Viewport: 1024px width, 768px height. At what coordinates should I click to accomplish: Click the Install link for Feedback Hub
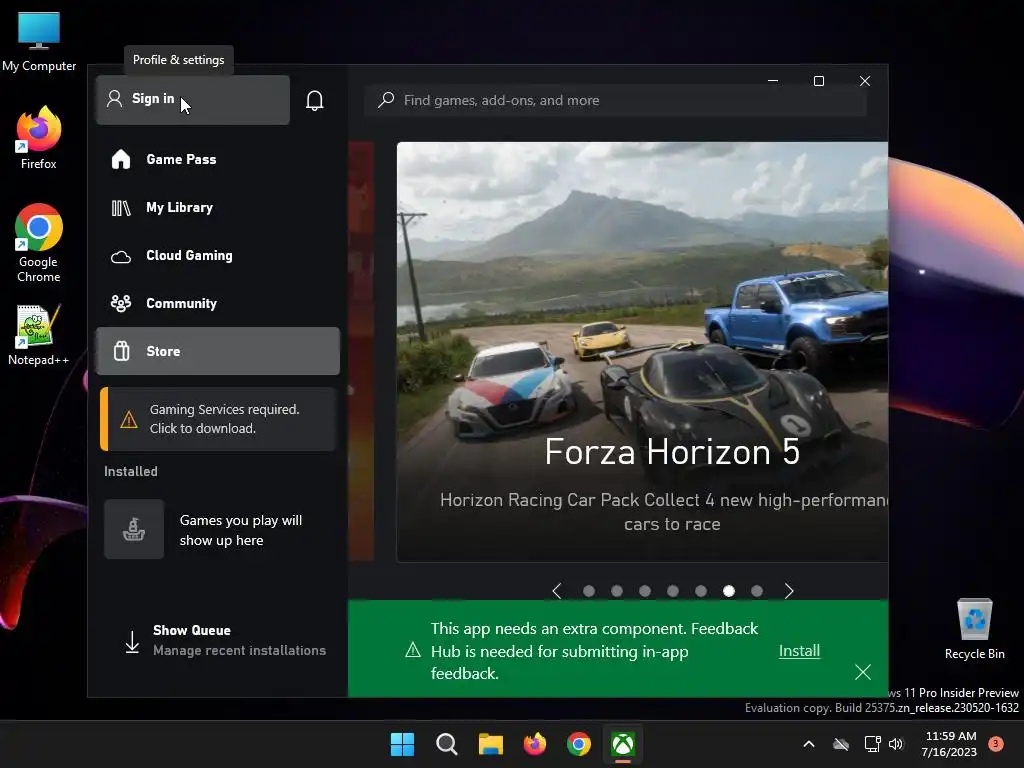click(x=799, y=651)
